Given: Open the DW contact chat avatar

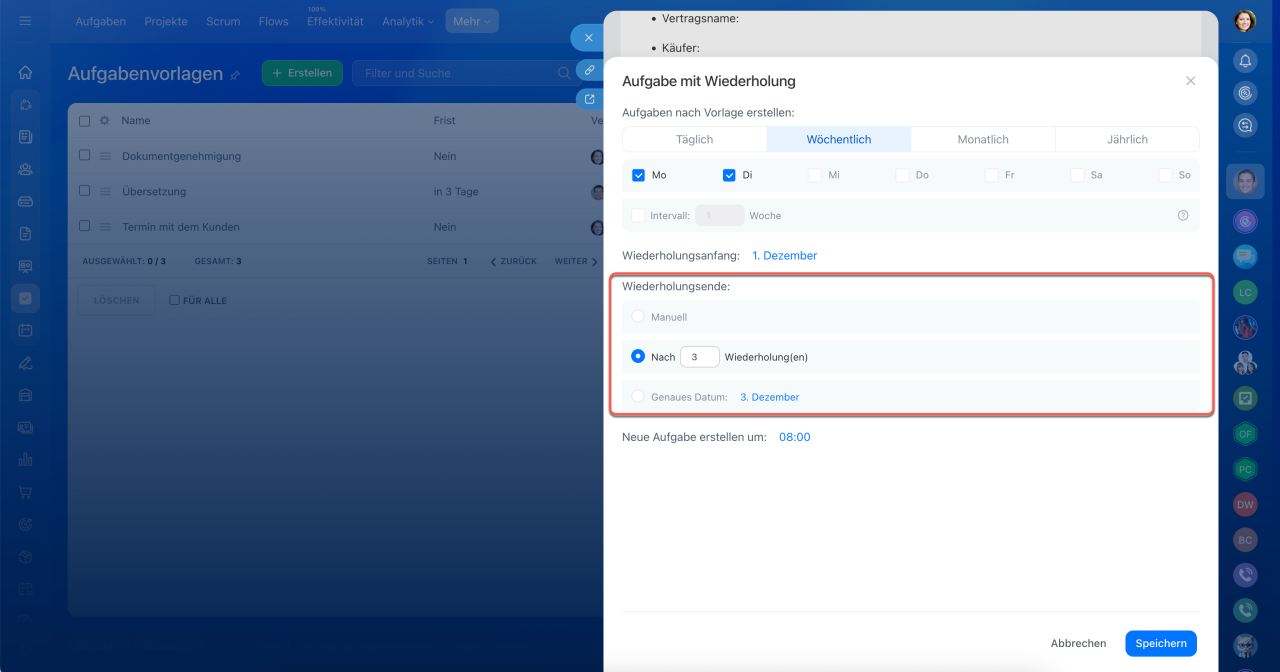Looking at the screenshot, I should pos(1245,505).
